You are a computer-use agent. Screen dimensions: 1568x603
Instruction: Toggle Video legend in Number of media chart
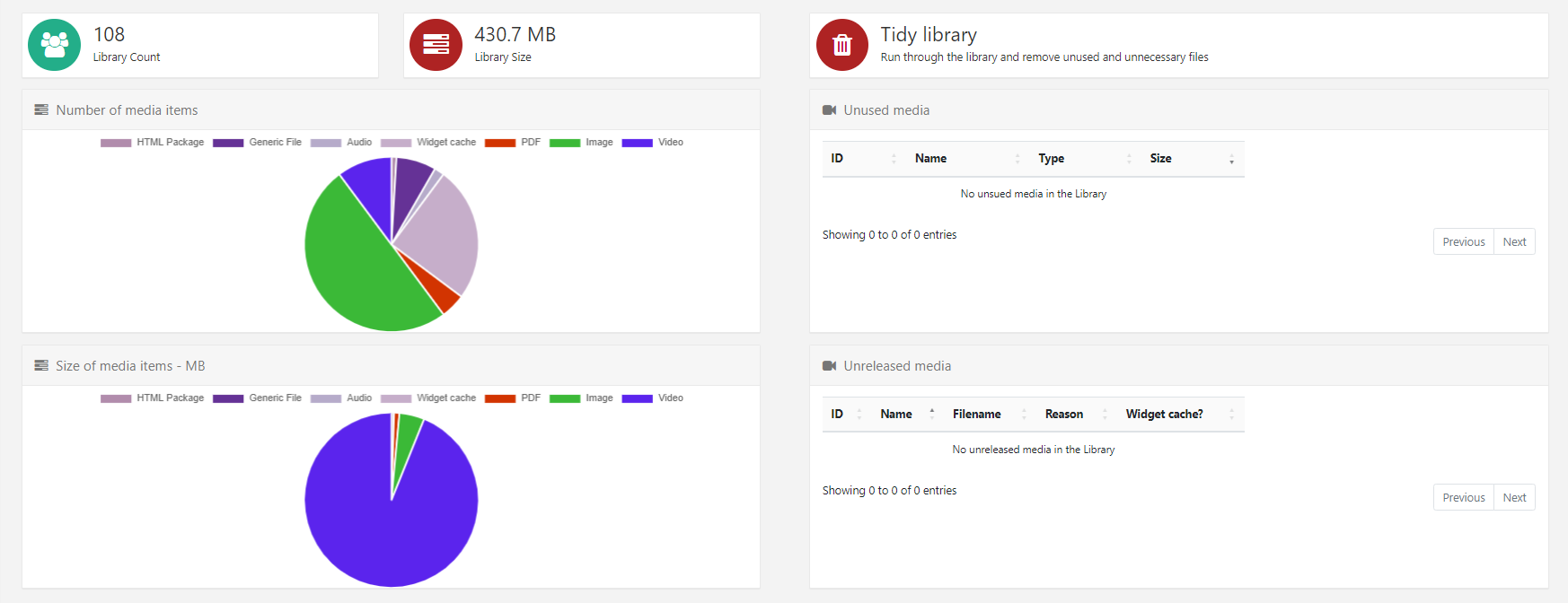coord(652,143)
